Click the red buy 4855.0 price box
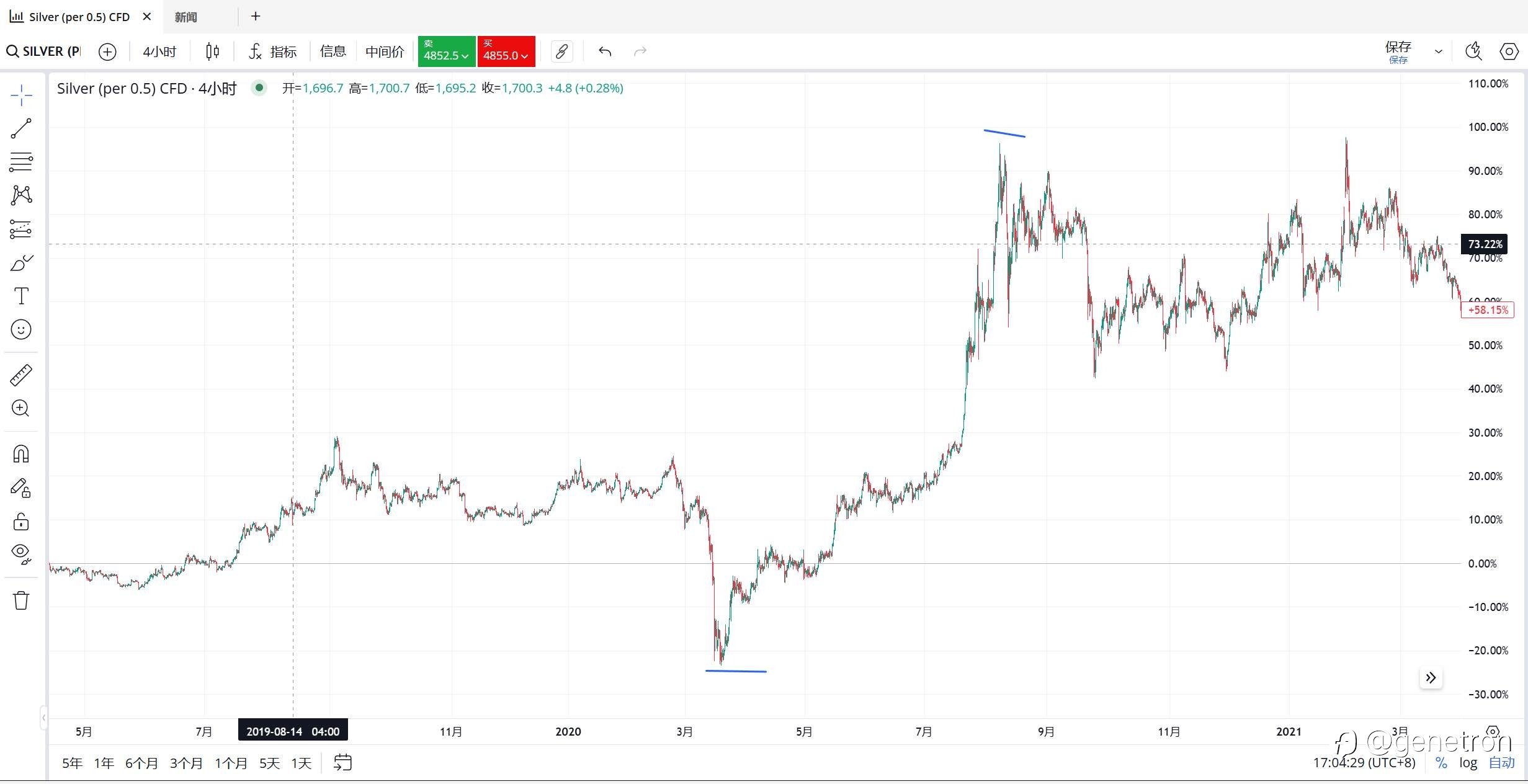Image resolution: width=1528 pixels, height=784 pixels. pyautogui.click(x=506, y=51)
